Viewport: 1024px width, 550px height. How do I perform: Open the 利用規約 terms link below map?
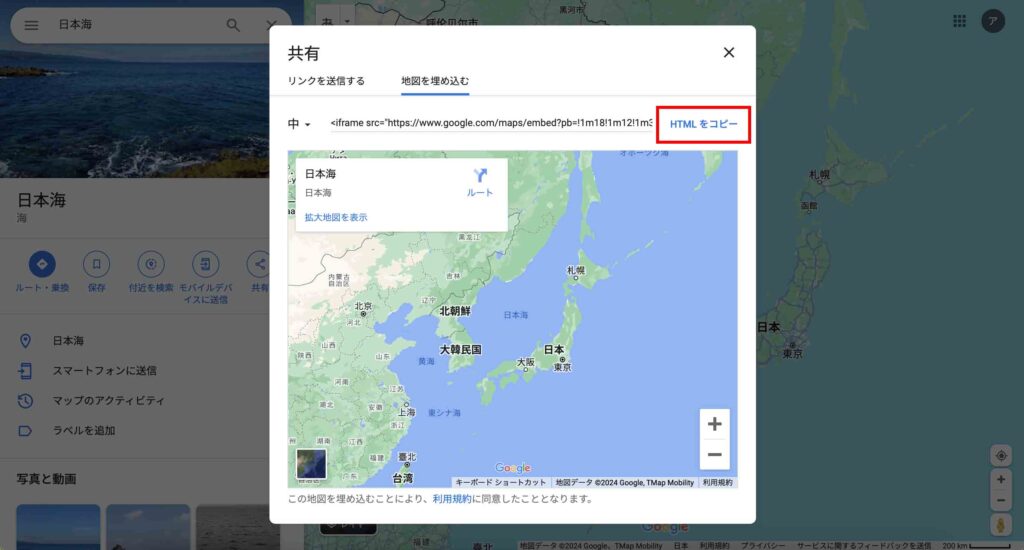451,499
